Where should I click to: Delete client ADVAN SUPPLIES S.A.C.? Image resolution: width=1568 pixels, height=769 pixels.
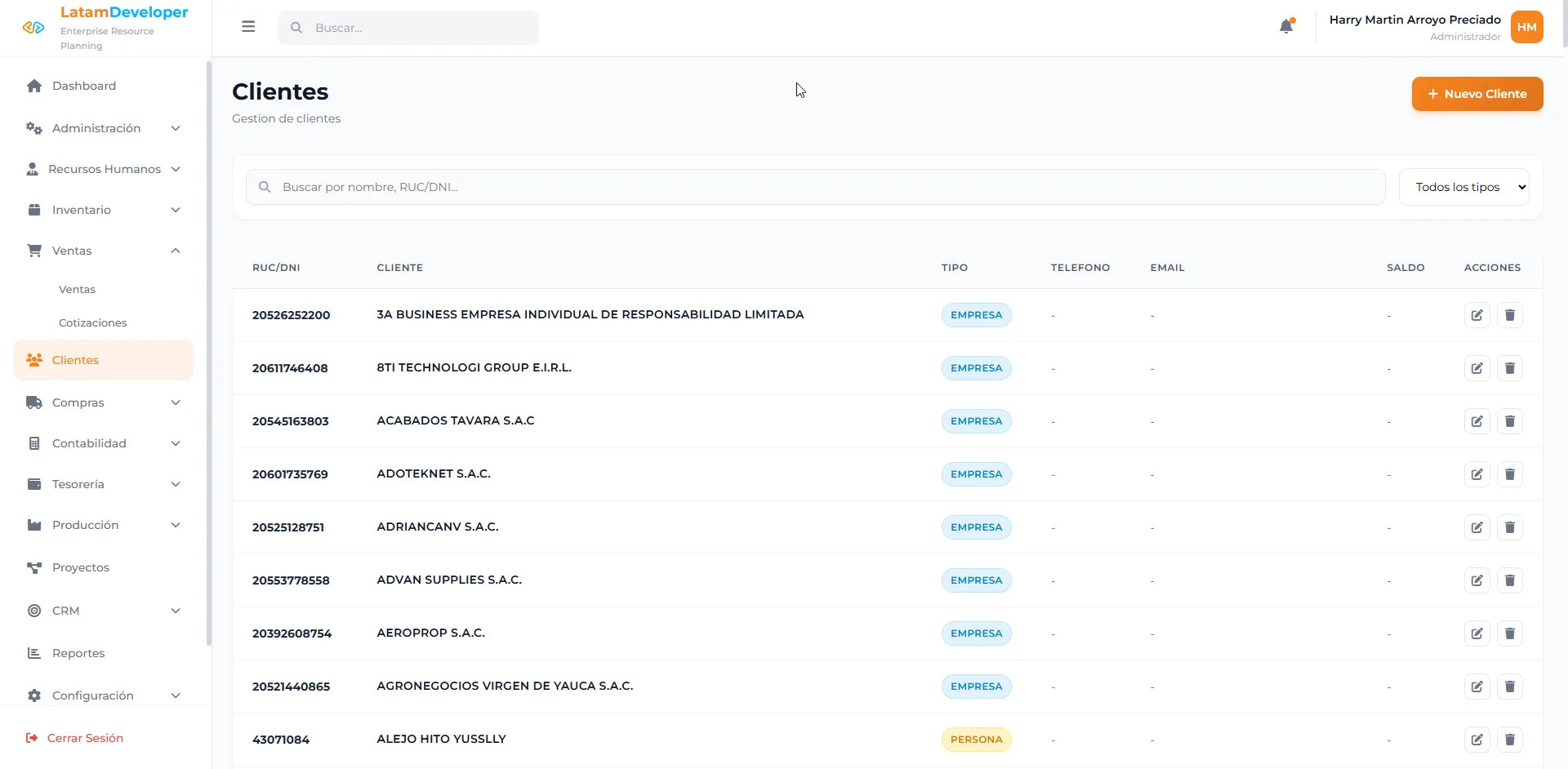pyautogui.click(x=1510, y=580)
